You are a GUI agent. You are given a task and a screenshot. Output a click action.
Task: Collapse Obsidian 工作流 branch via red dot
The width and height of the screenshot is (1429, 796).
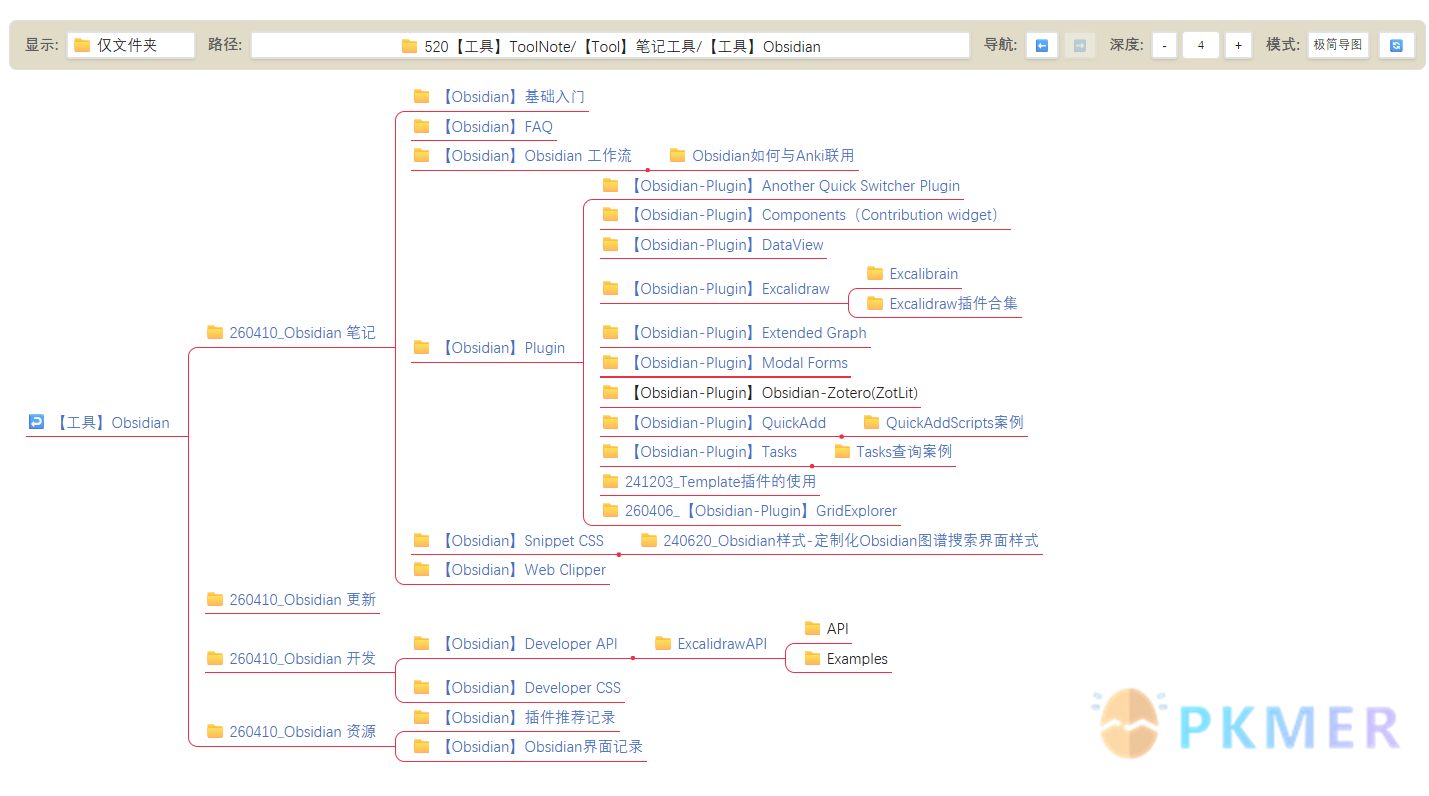click(647, 170)
